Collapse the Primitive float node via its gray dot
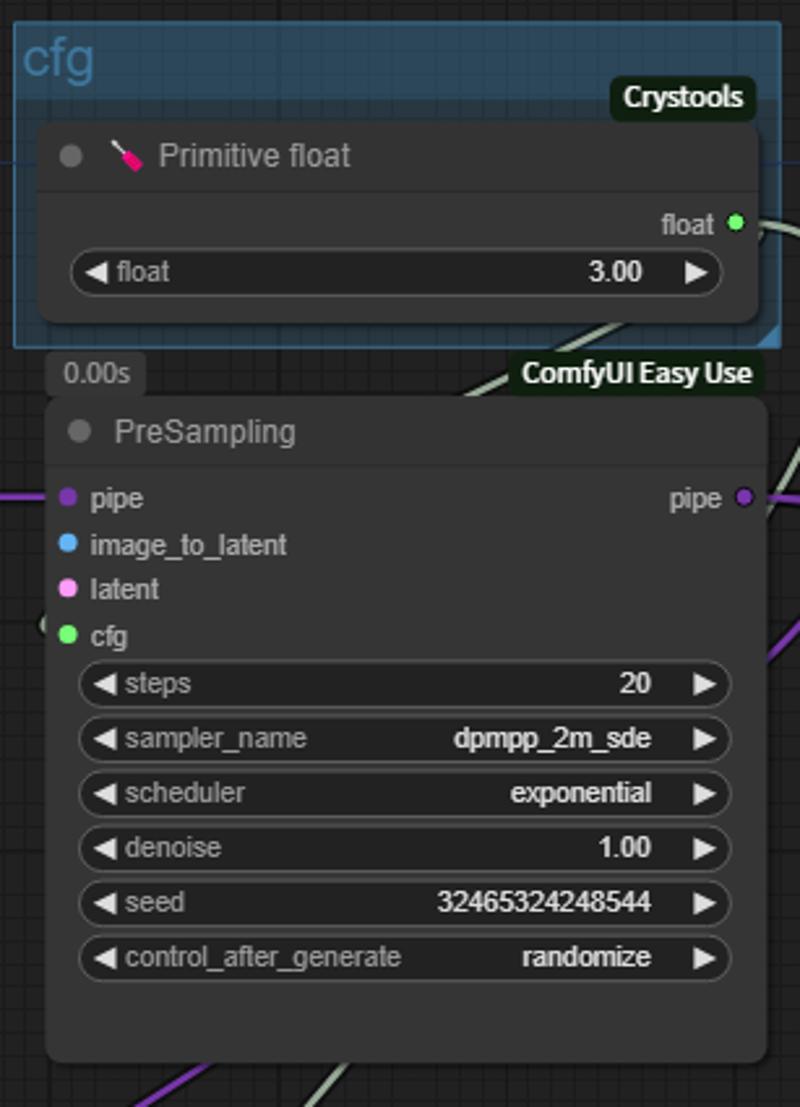This screenshot has width=800, height=1107. [70, 156]
